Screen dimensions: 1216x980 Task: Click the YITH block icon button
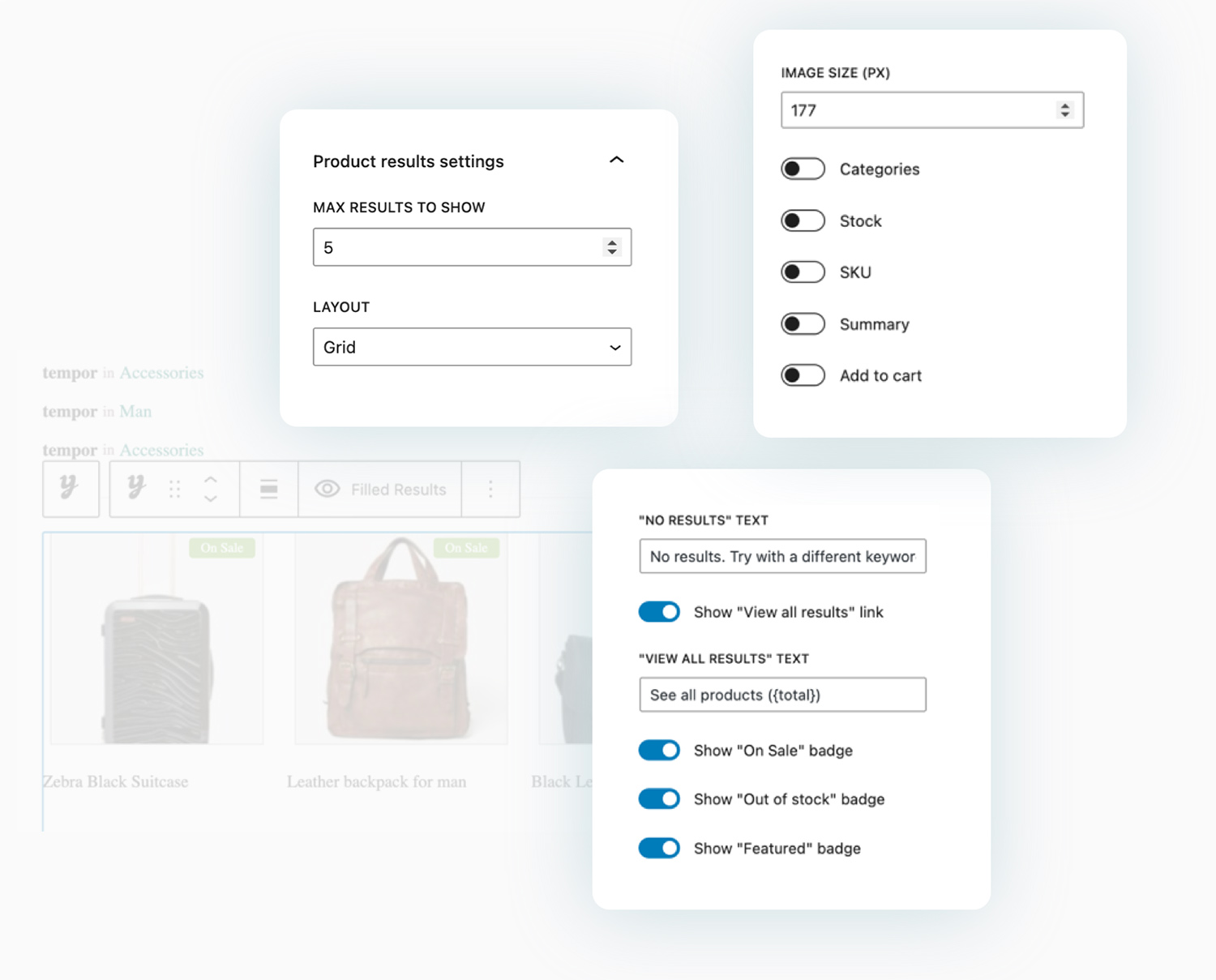click(x=135, y=488)
